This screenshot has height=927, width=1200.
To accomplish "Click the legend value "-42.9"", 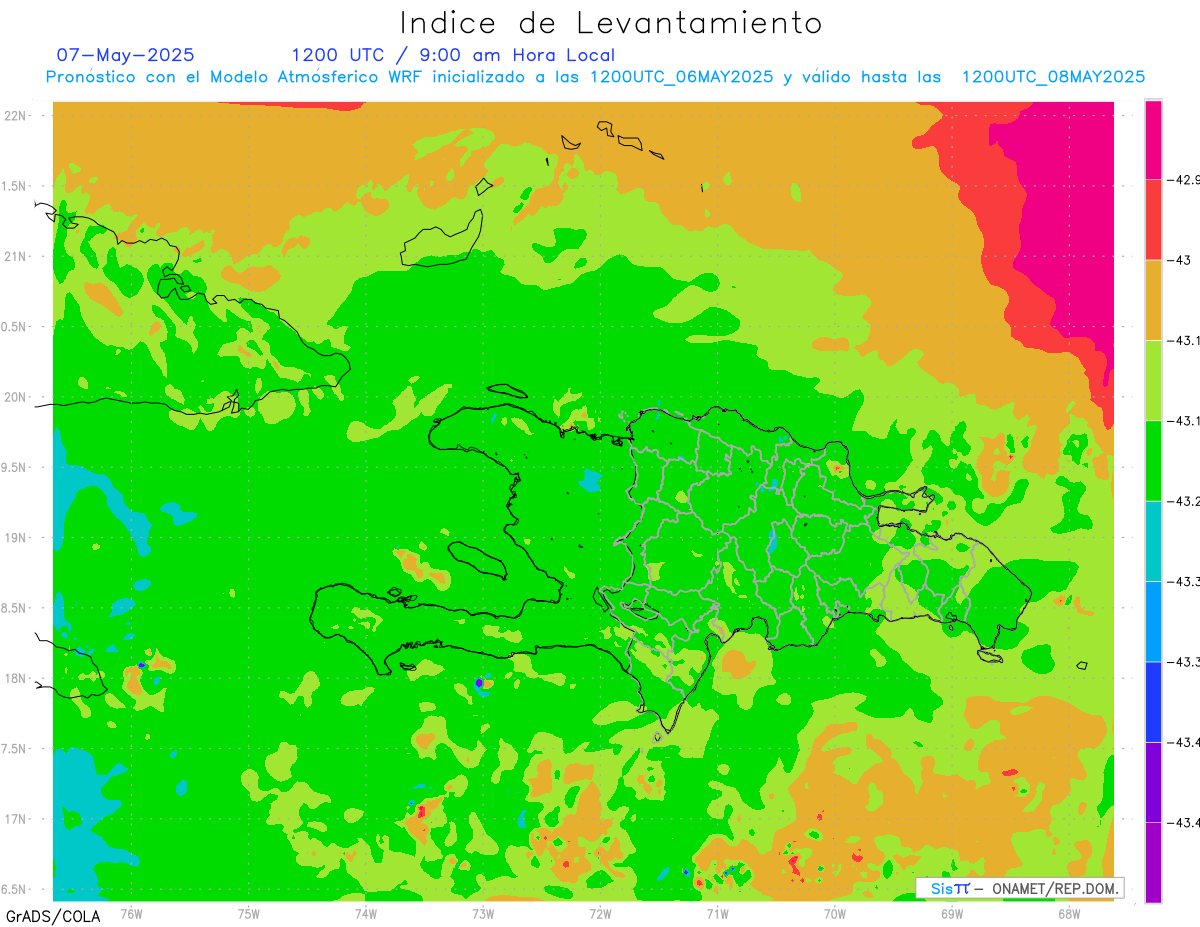I will [x=1183, y=180].
